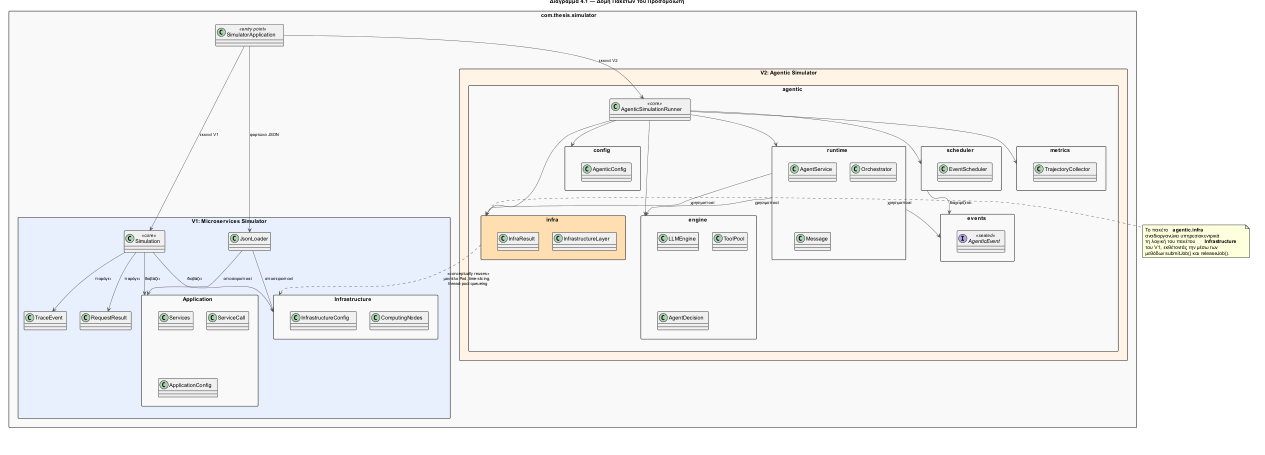The image size is (1265, 455).
Task: Click the 'scheduler' package label
Action: tap(962, 149)
